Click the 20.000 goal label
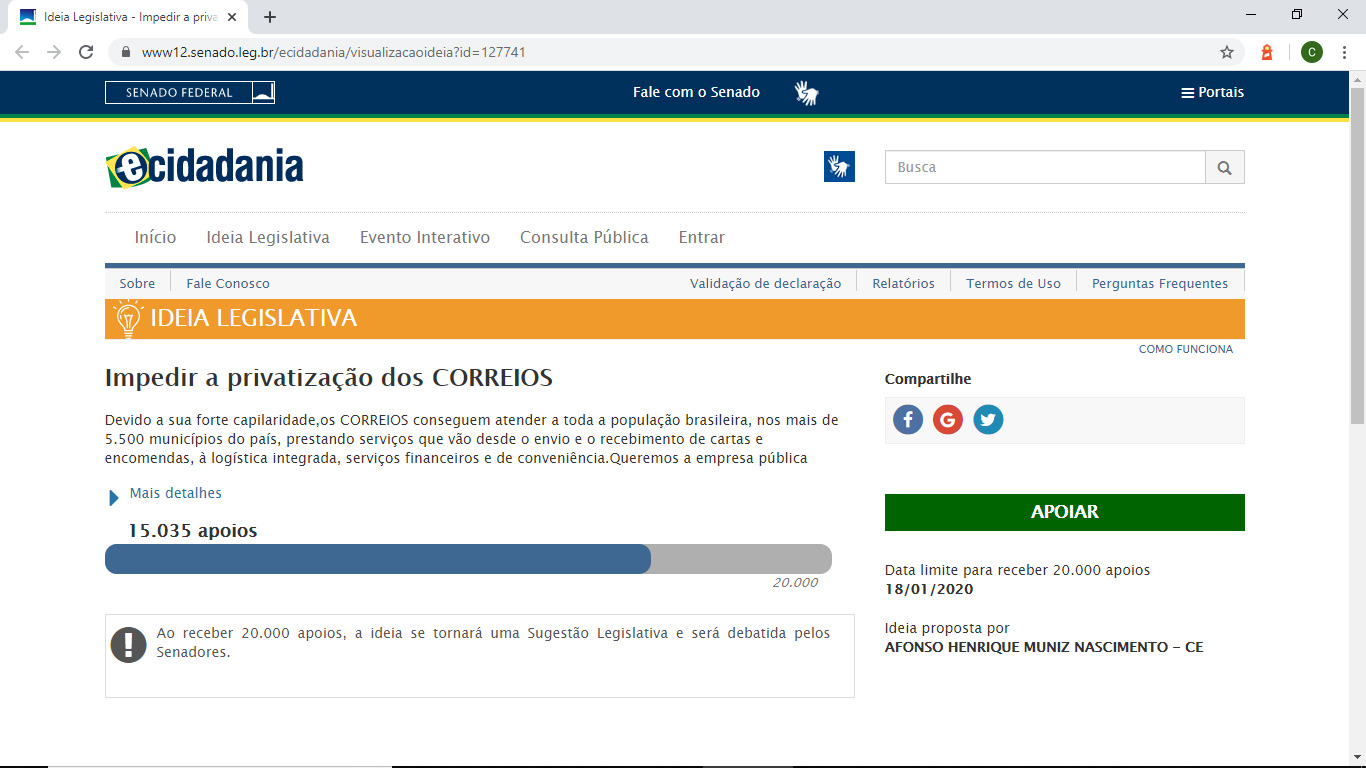Screen dimensions: 1366x768 coord(795,583)
